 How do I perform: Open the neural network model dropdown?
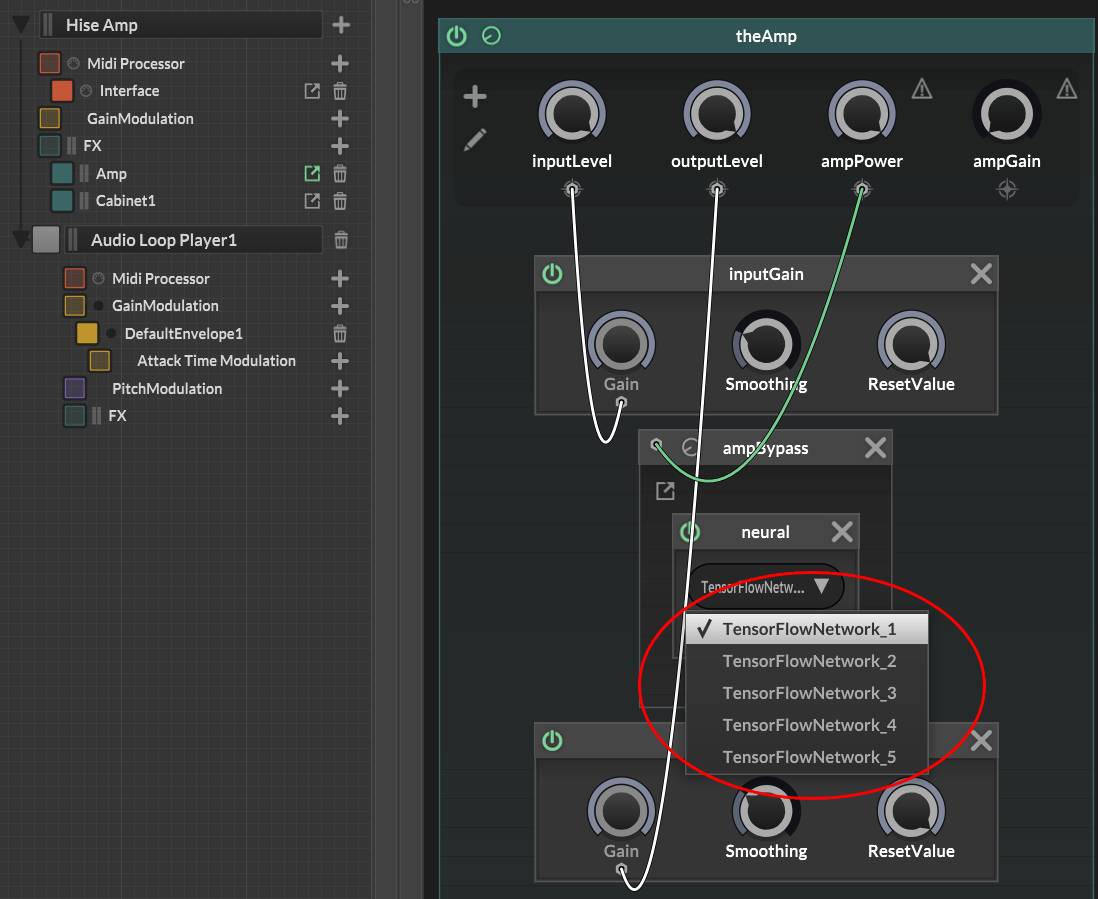coord(766,587)
